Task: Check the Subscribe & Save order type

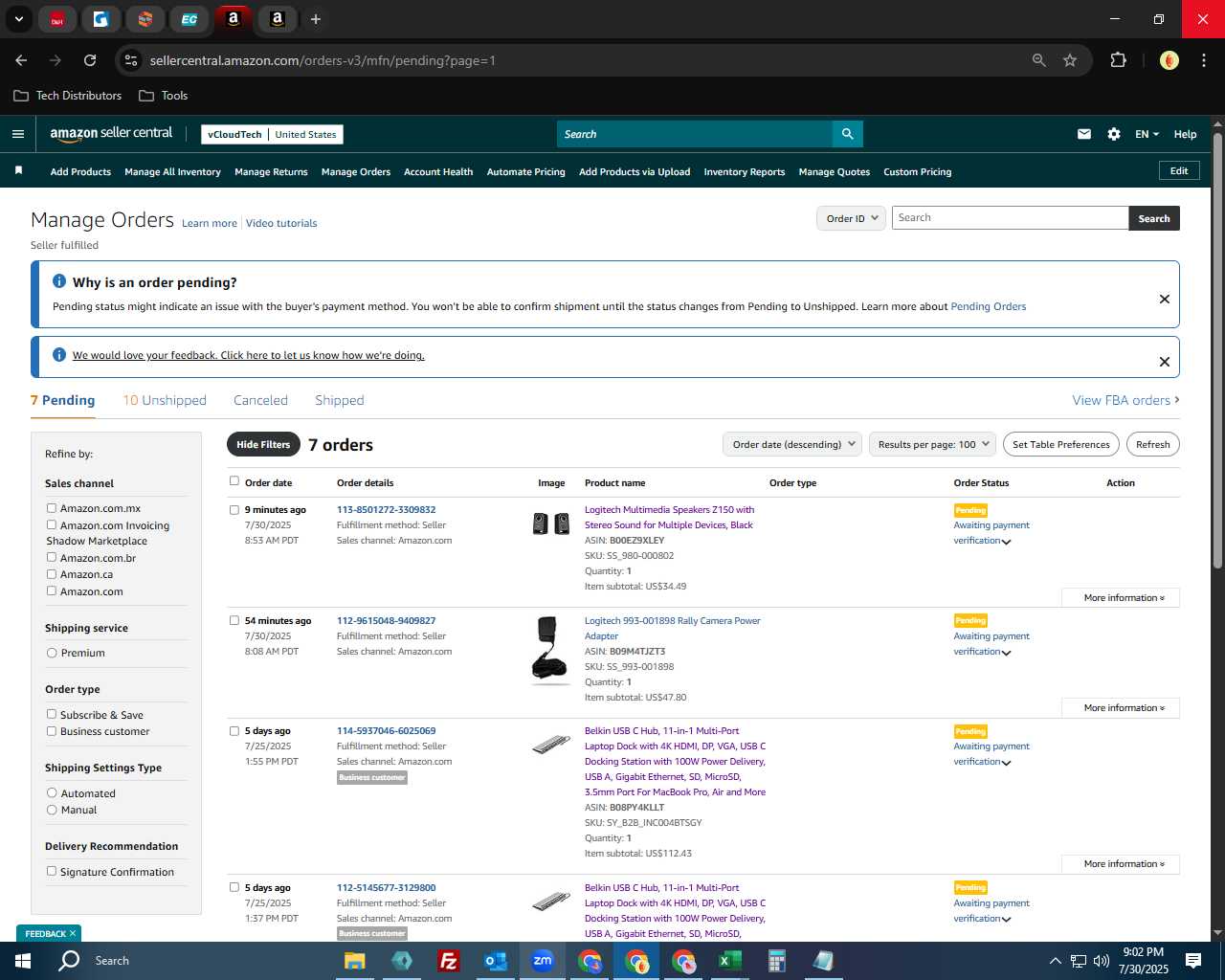Action: click(52, 714)
